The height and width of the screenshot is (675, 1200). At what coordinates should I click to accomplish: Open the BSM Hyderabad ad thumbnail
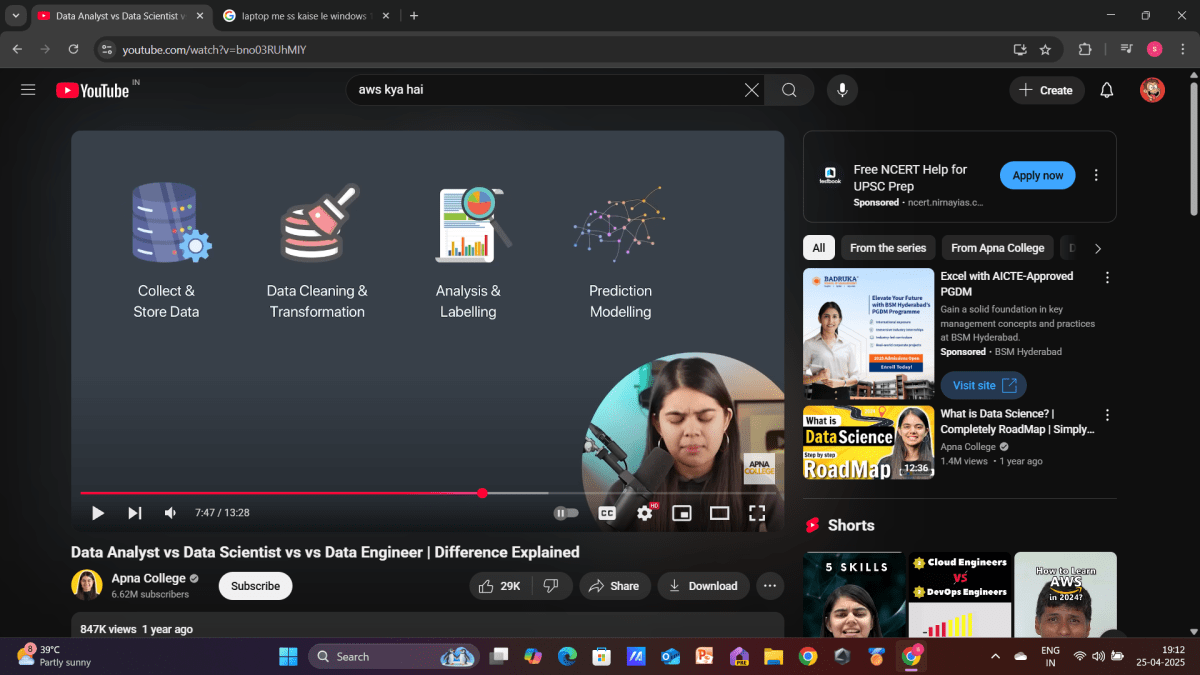pyautogui.click(x=868, y=334)
